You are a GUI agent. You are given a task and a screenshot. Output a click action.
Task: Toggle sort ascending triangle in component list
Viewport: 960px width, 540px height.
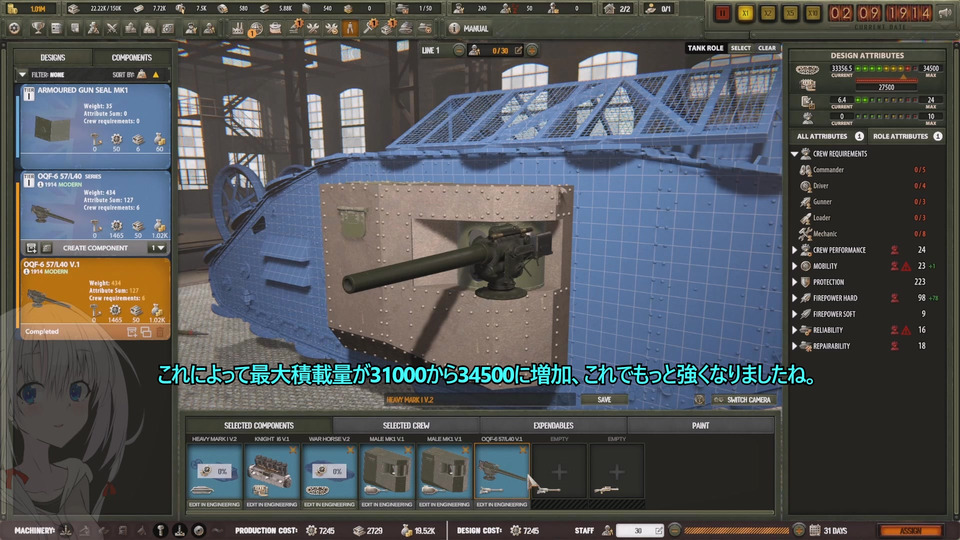[156, 75]
